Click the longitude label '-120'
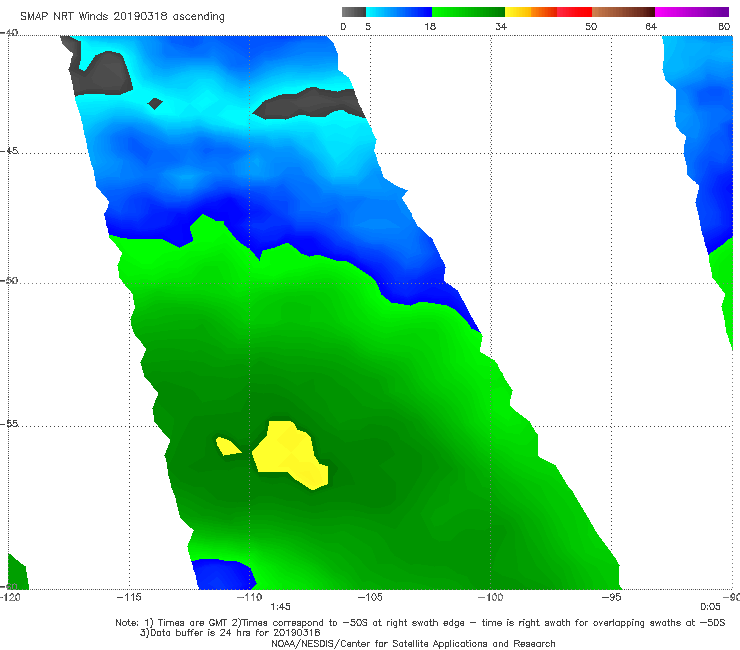 coord(10,597)
